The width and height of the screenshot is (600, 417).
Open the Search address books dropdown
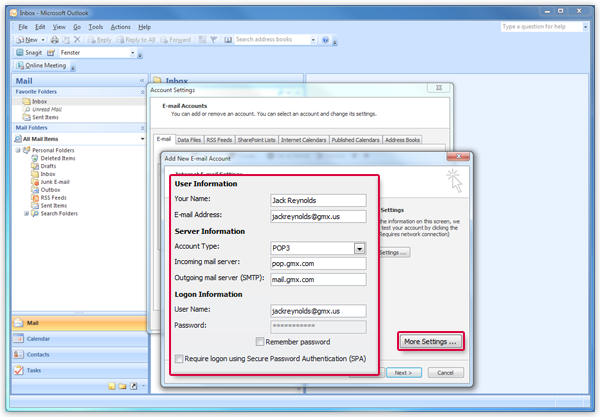313,39
